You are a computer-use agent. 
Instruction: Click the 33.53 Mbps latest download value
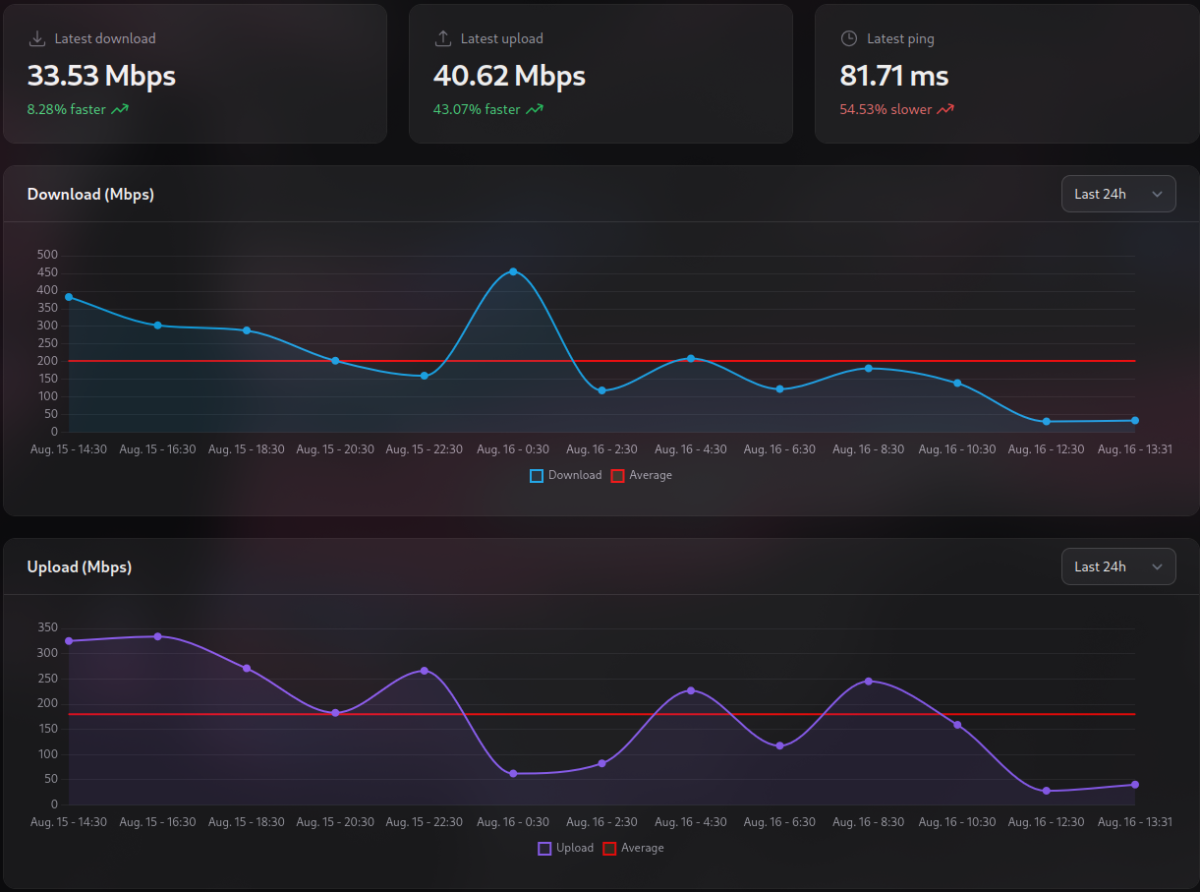(101, 76)
